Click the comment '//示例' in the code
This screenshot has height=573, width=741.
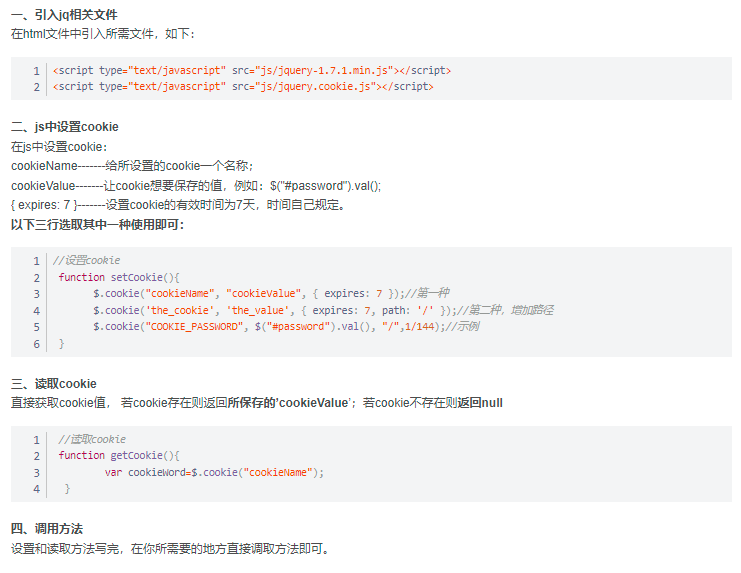coord(463,326)
